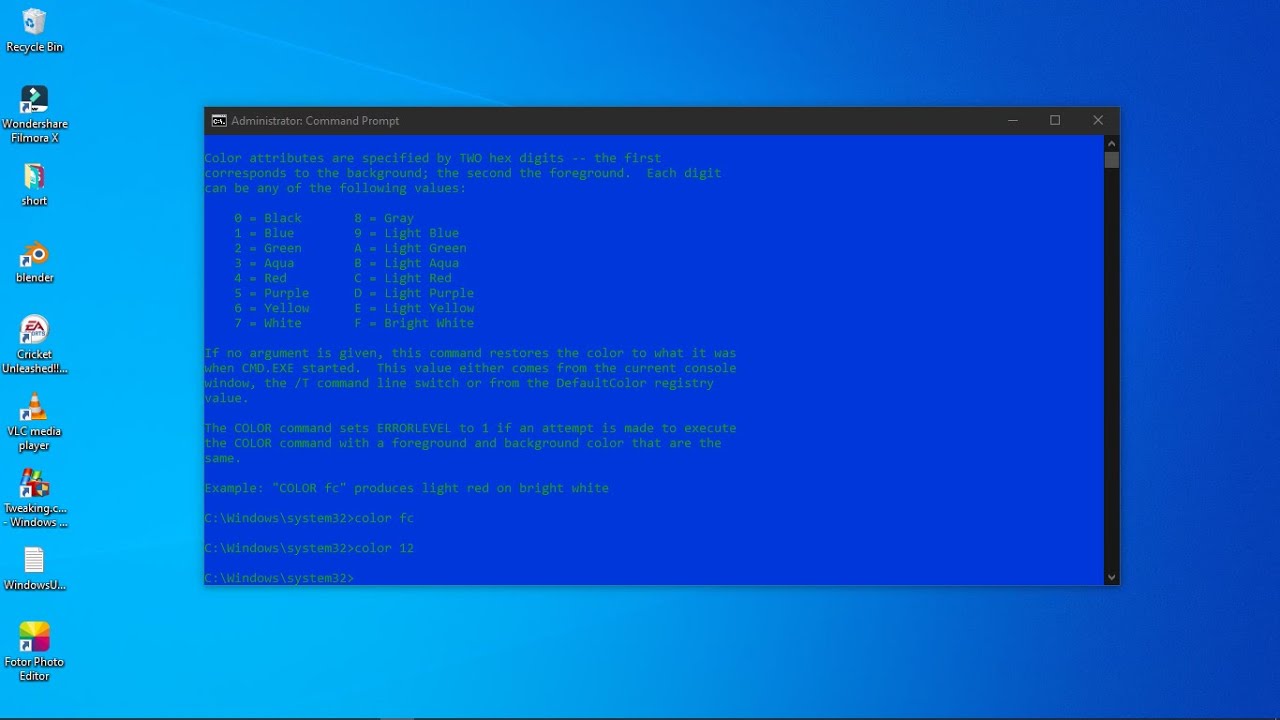
Task: Select the blender desktop shortcut
Action: coord(34,262)
